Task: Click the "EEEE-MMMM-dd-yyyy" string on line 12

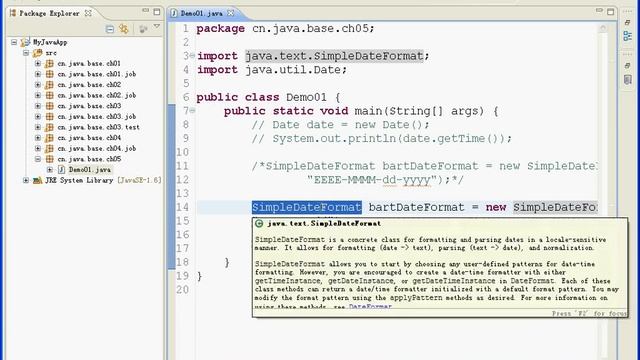Action: pyautogui.click(x=372, y=180)
